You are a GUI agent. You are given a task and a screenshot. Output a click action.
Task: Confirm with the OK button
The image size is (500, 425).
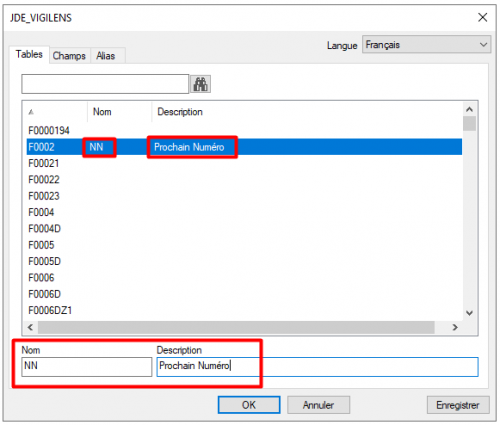[249, 405]
